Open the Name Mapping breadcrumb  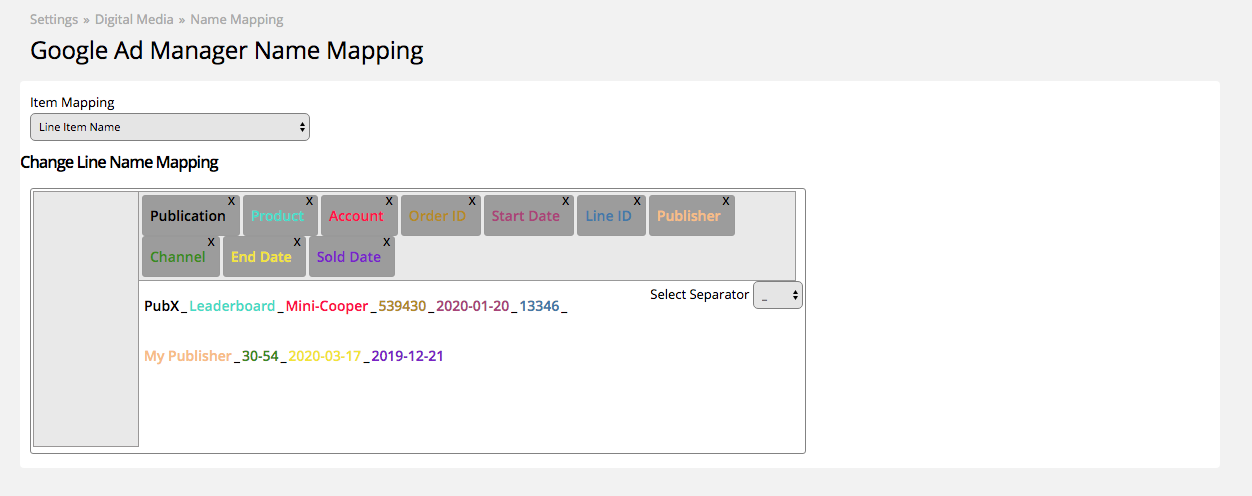pos(237,19)
